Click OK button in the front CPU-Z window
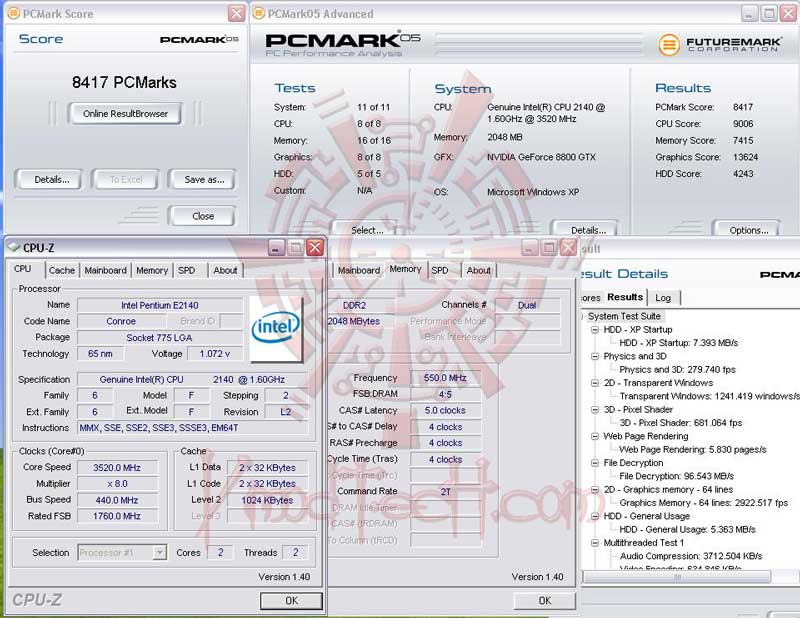The width and height of the screenshot is (800, 618). 291,601
